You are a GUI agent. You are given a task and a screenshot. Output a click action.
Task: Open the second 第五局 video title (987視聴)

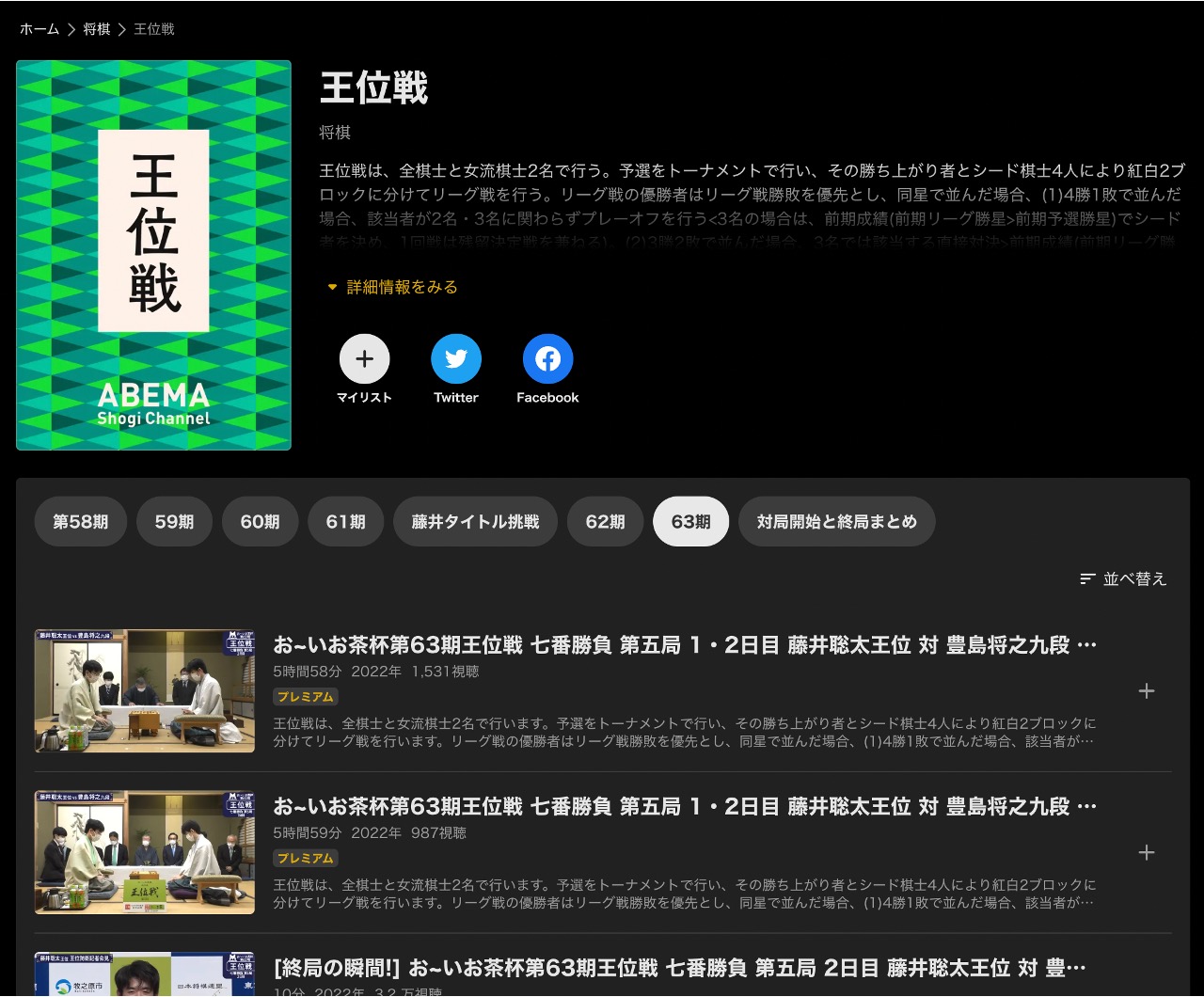click(x=685, y=807)
